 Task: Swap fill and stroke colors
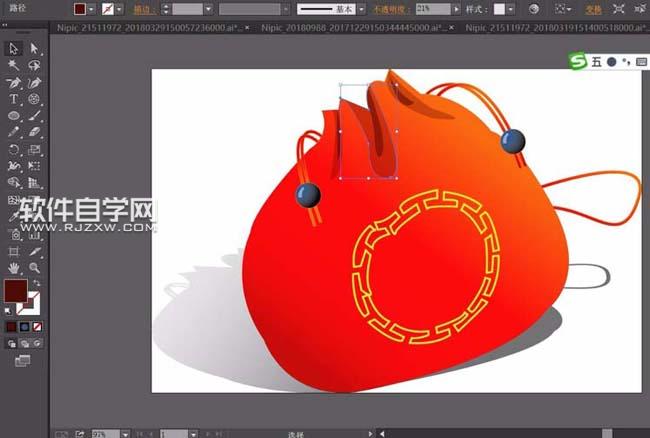tap(36, 284)
